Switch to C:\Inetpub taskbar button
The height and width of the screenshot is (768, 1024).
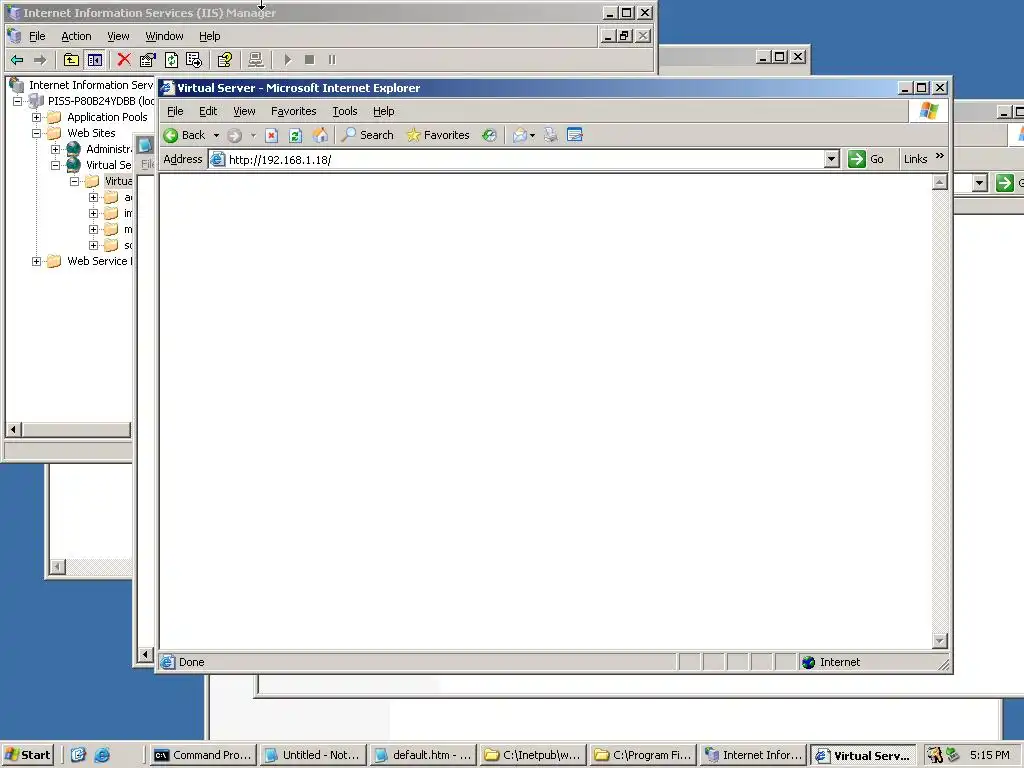533,755
